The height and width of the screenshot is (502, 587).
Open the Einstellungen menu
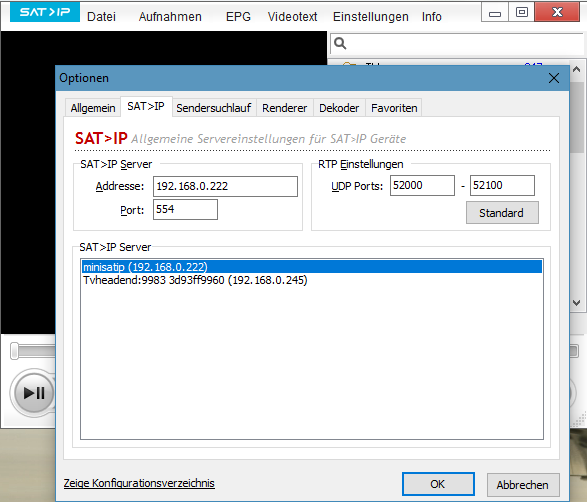point(371,16)
